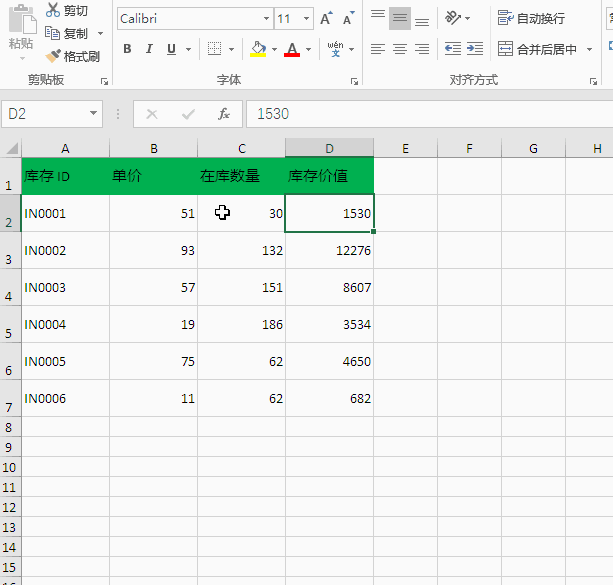Toggle Bold formatting

pos(127,49)
